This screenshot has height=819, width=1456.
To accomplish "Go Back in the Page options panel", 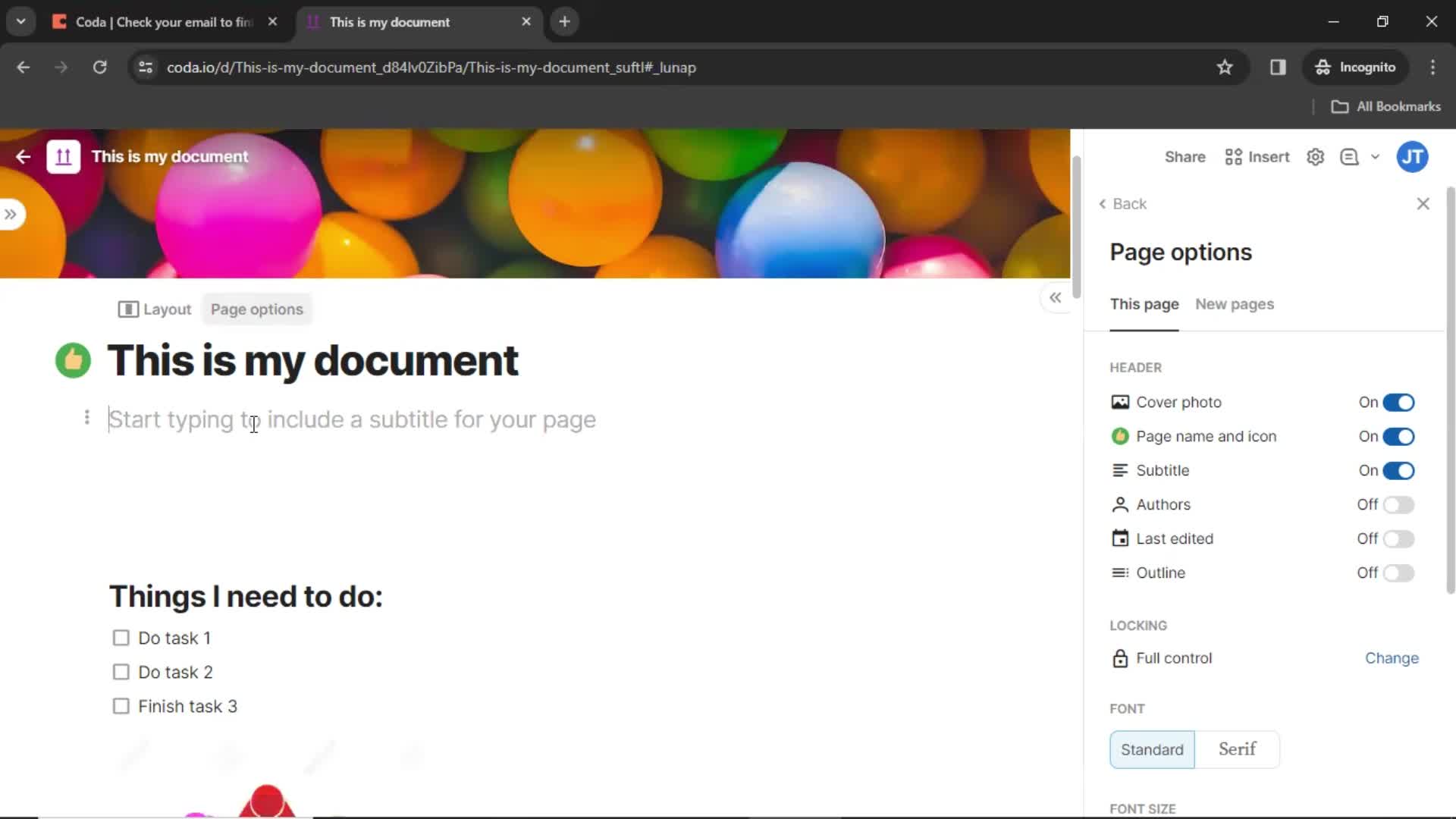I will click(1123, 204).
